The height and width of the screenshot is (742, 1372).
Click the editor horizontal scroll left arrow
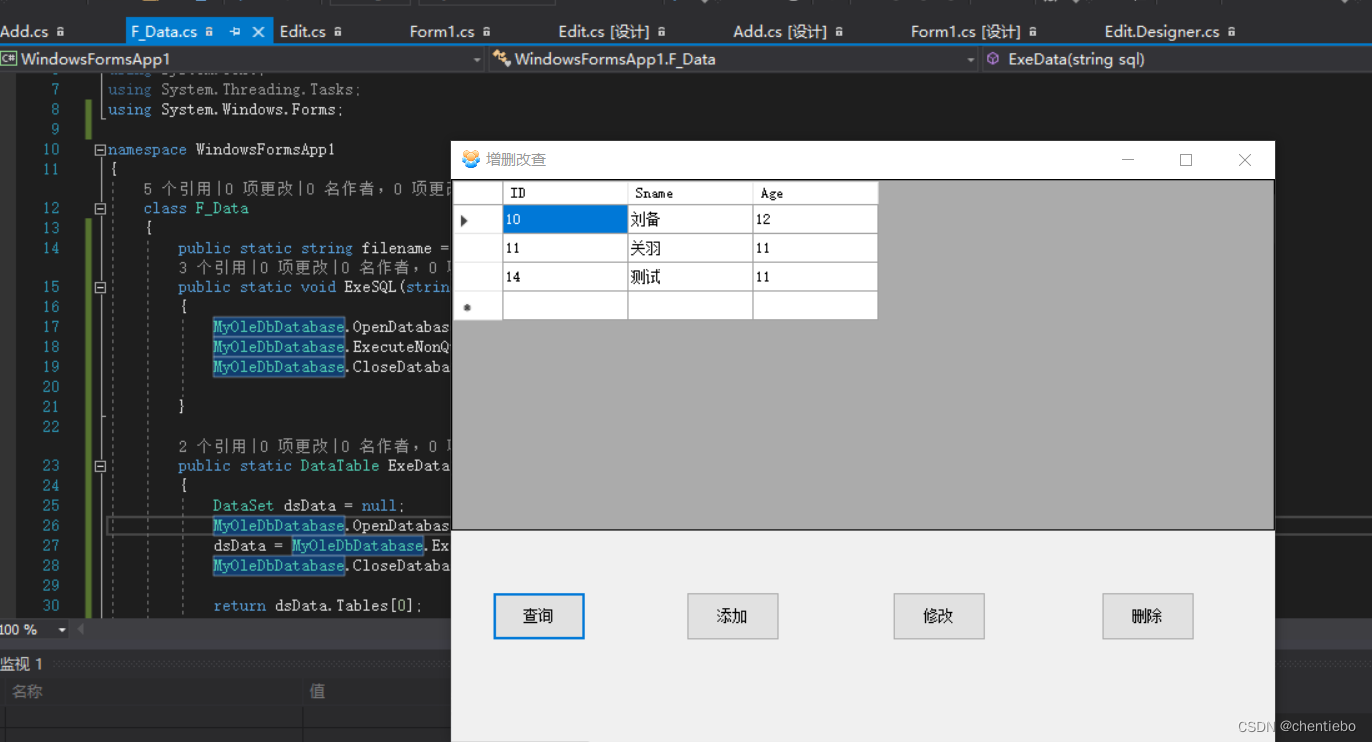[x=81, y=630]
